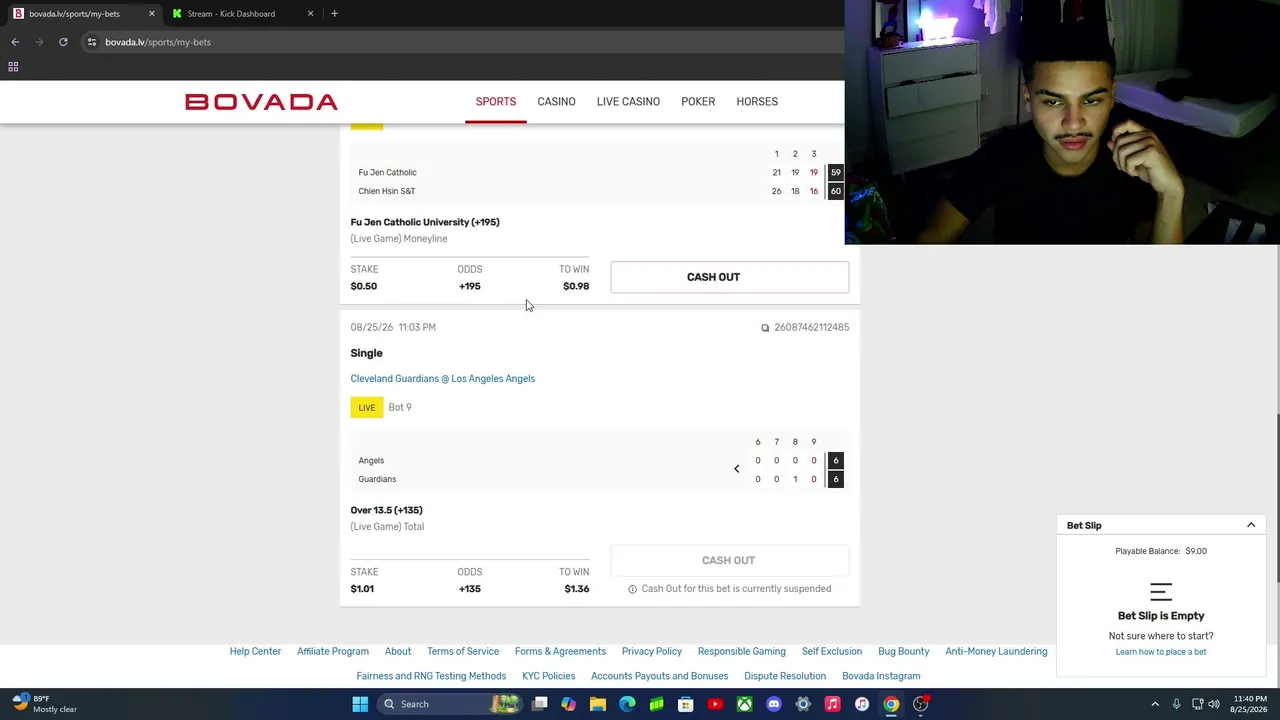This screenshot has width=1280, height=720.
Task: Open the KYC Policies link
Action: click(x=549, y=676)
